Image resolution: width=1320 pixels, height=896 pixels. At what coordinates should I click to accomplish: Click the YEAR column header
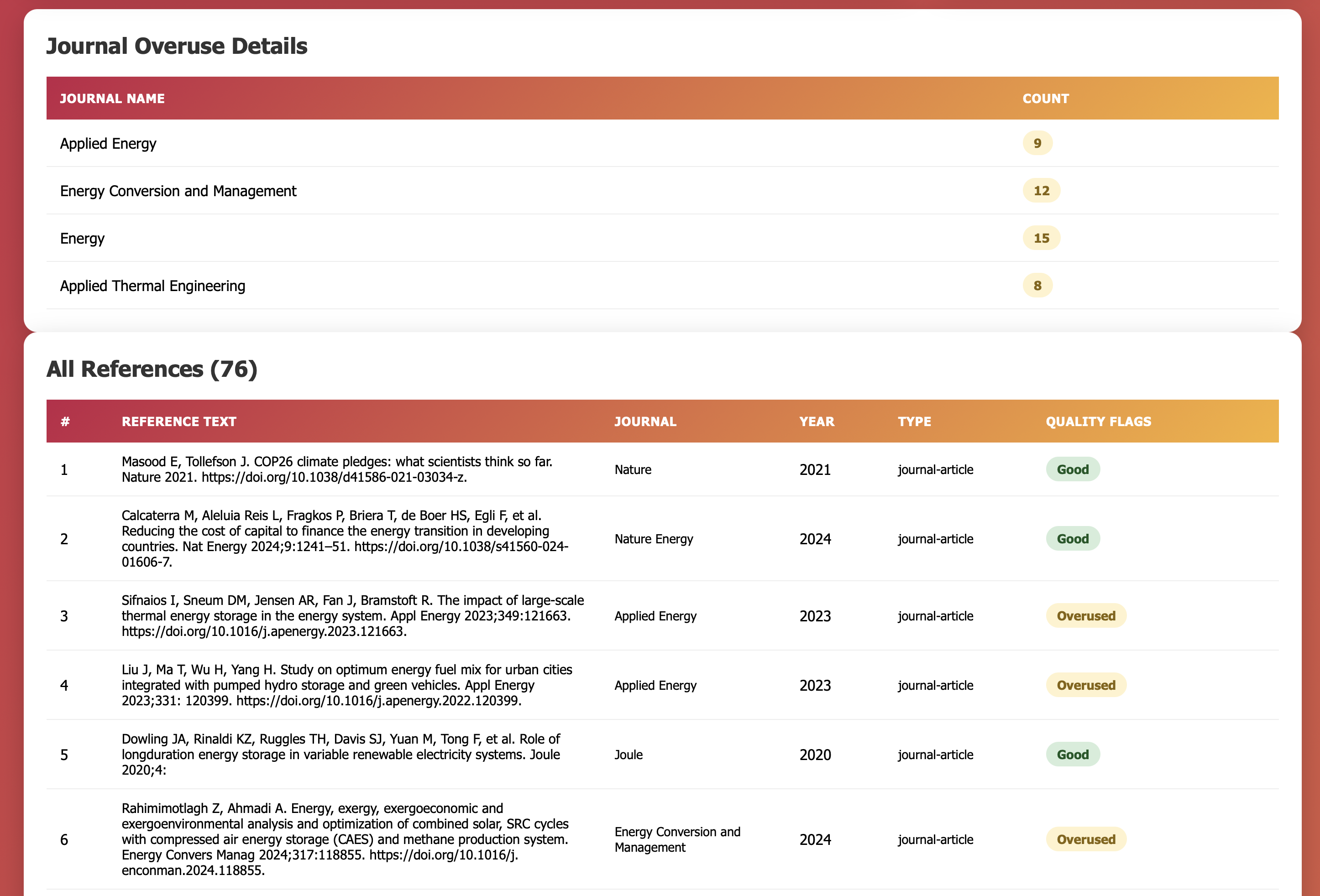tap(816, 422)
